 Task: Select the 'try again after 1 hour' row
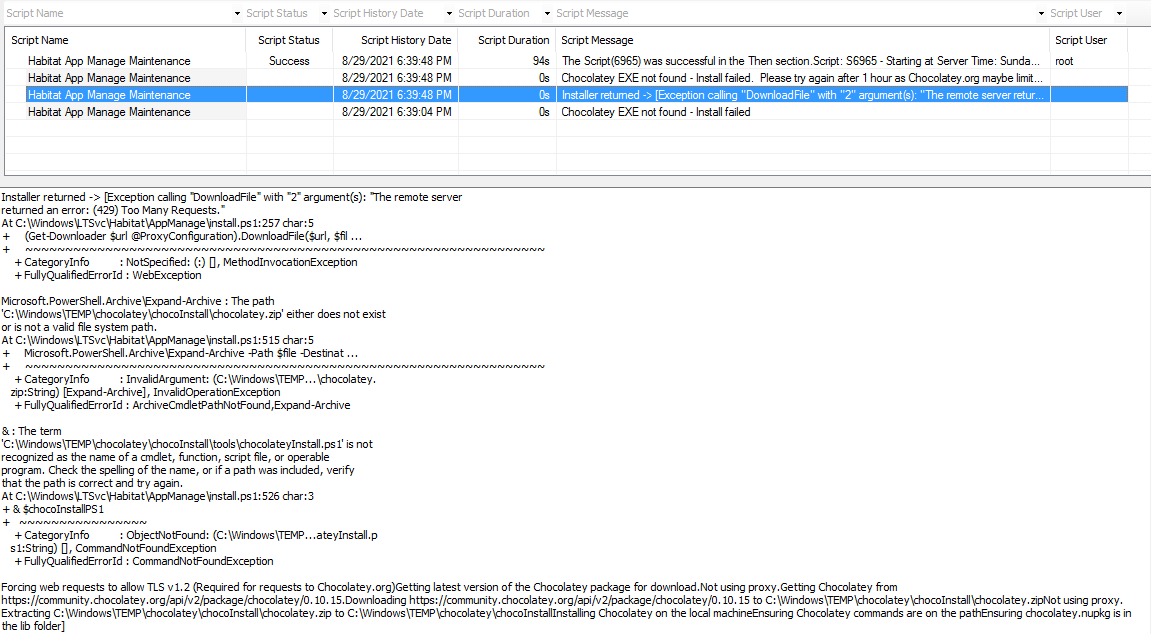tap(803, 78)
